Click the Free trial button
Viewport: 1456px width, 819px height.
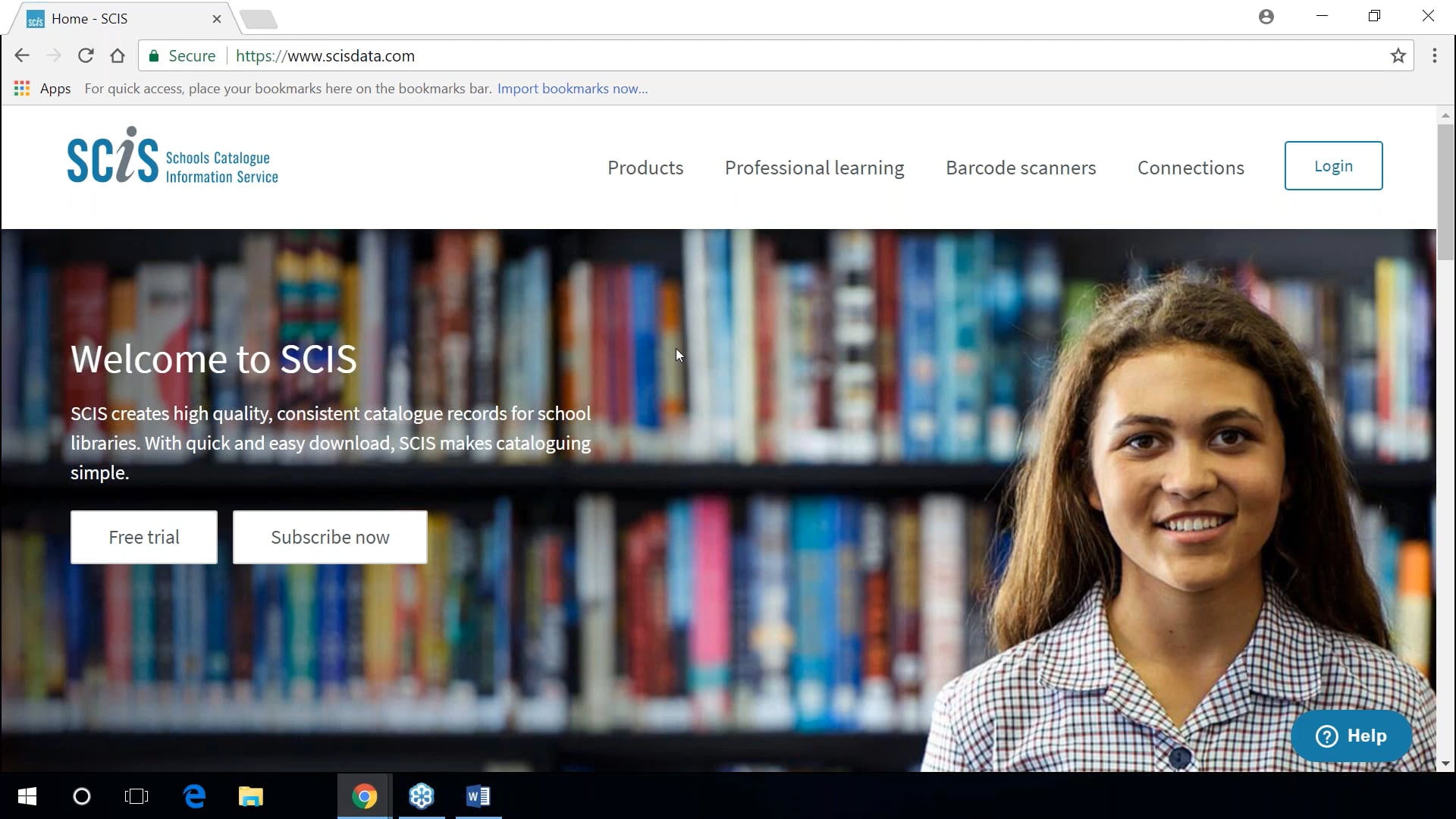[x=144, y=537]
